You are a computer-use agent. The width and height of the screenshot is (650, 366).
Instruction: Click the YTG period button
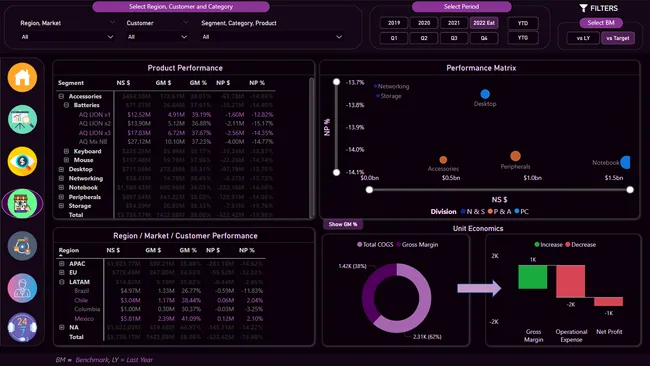pyautogui.click(x=523, y=38)
